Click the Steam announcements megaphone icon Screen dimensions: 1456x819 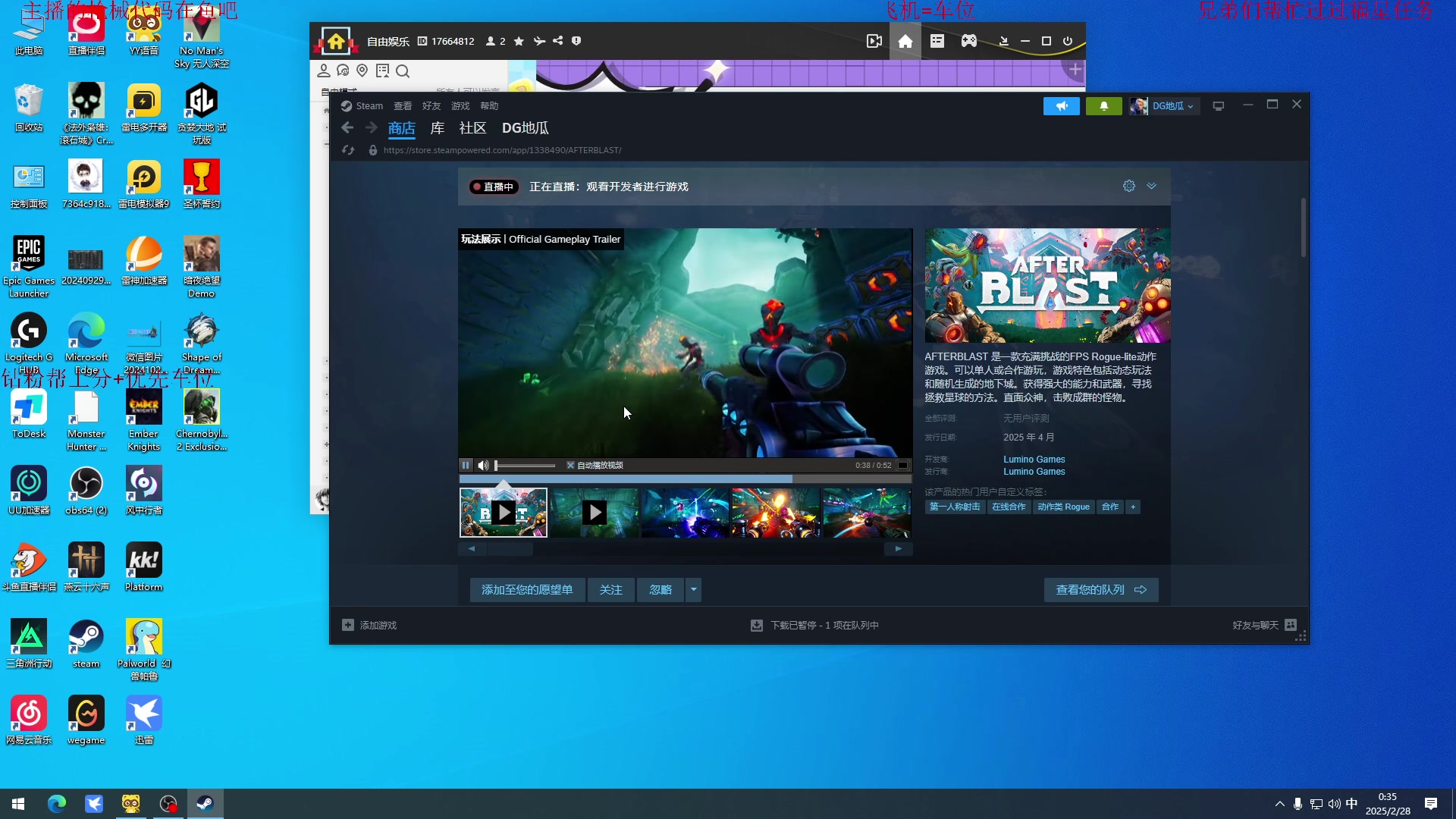(x=1061, y=106)
